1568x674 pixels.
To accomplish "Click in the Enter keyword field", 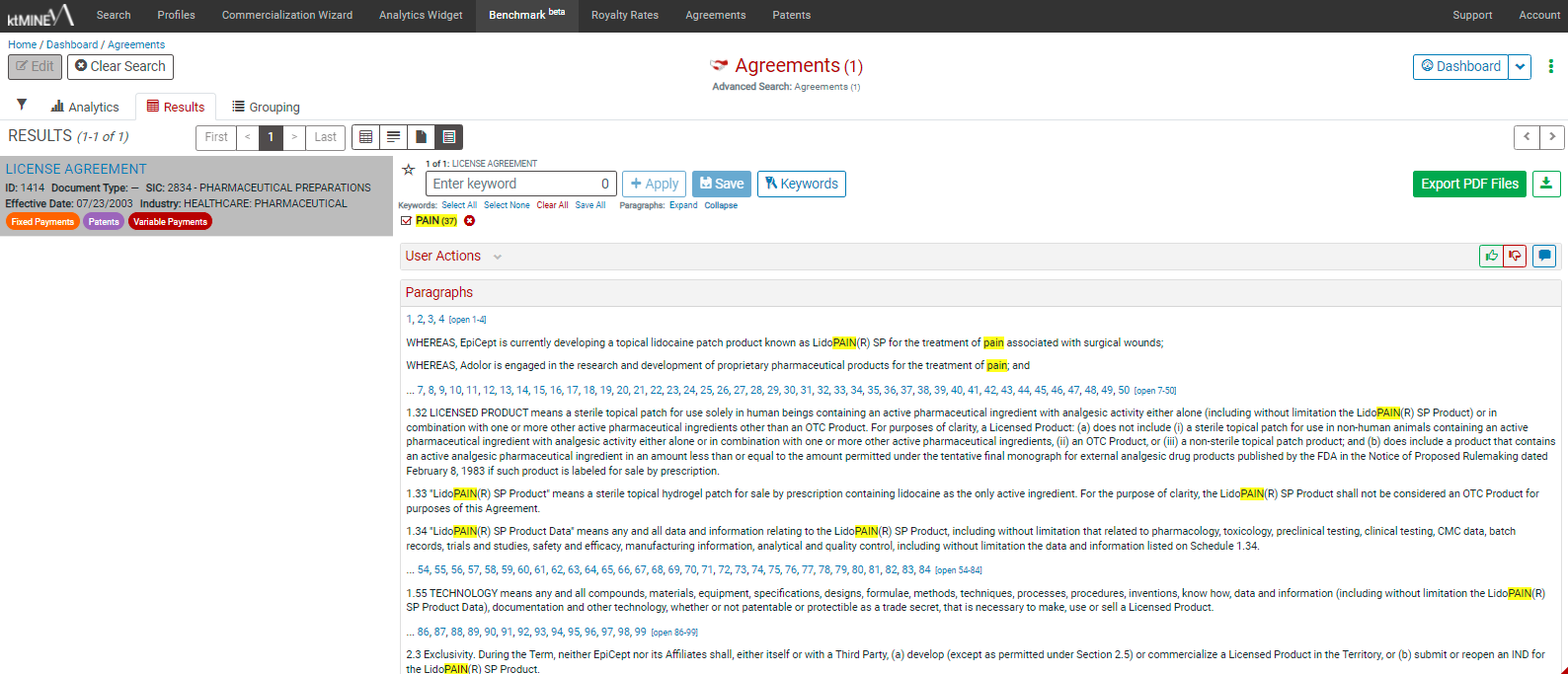I will (520, 184).
